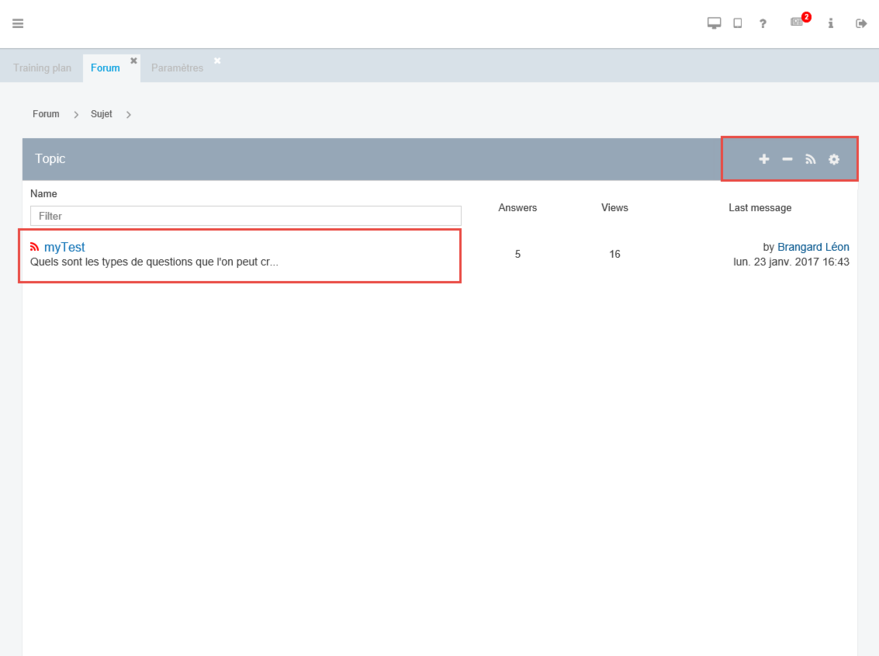The image size is (879, 656).
Task: Switch to the Training plan tab
Action: [42, 68]
